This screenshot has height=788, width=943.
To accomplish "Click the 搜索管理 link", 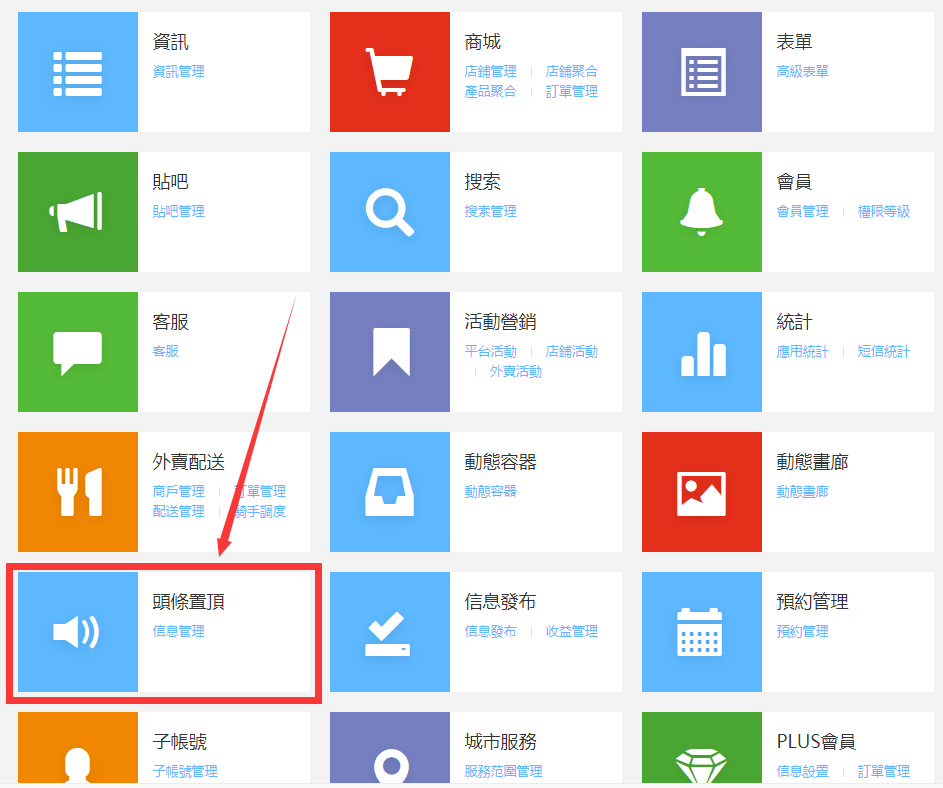I will 490,211.
